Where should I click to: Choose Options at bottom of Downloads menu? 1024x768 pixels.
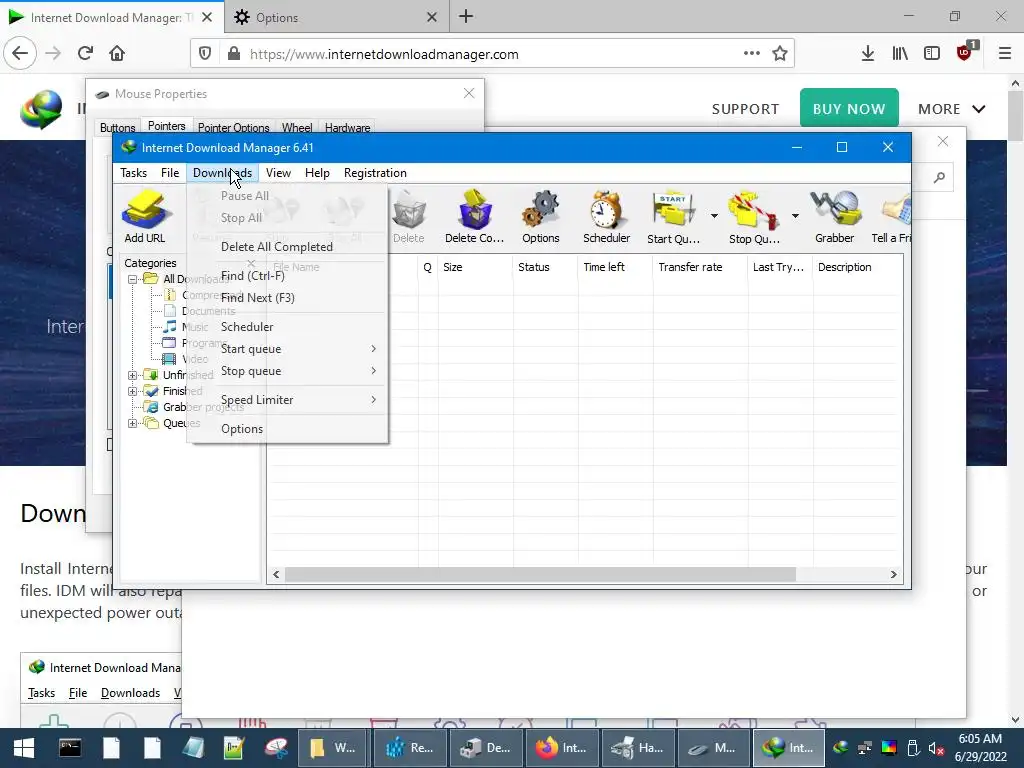click(287, 428)
